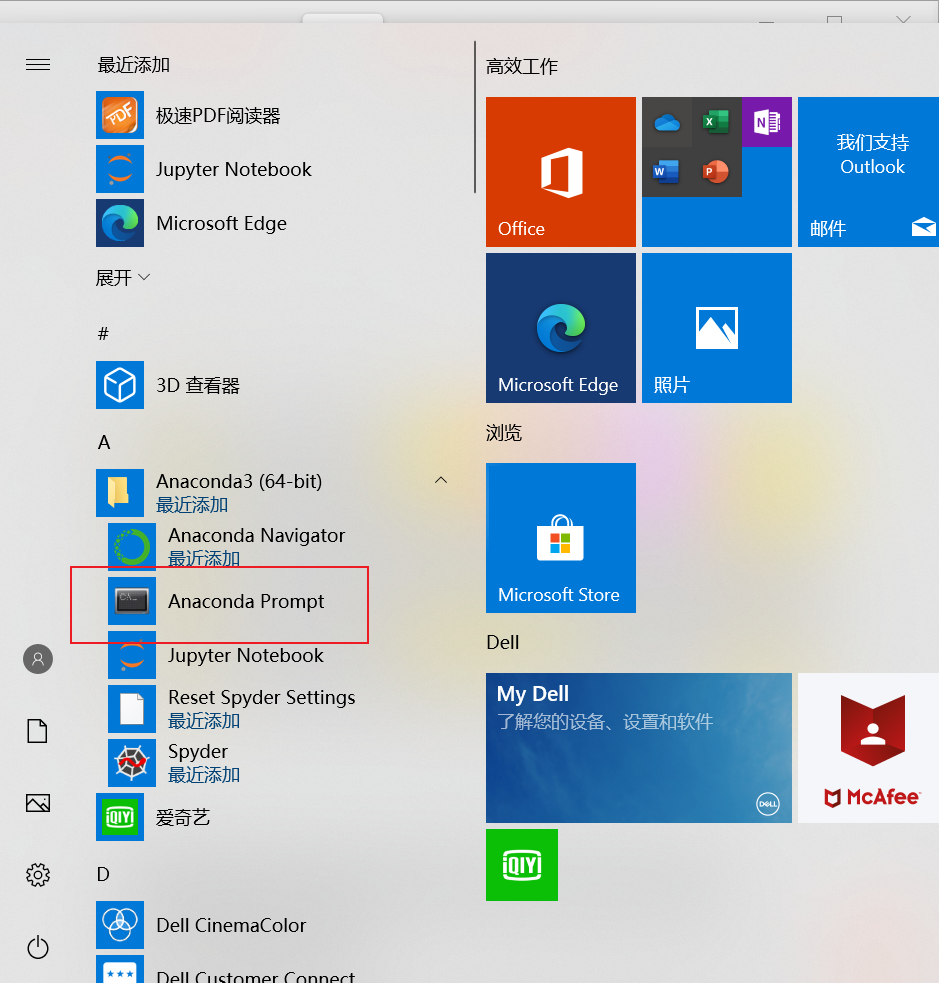Open the Microsoft Store tile

click(x=561, y=538)
